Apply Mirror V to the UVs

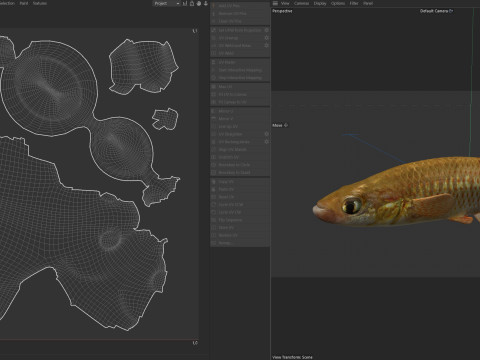click(x=240, y=119)
